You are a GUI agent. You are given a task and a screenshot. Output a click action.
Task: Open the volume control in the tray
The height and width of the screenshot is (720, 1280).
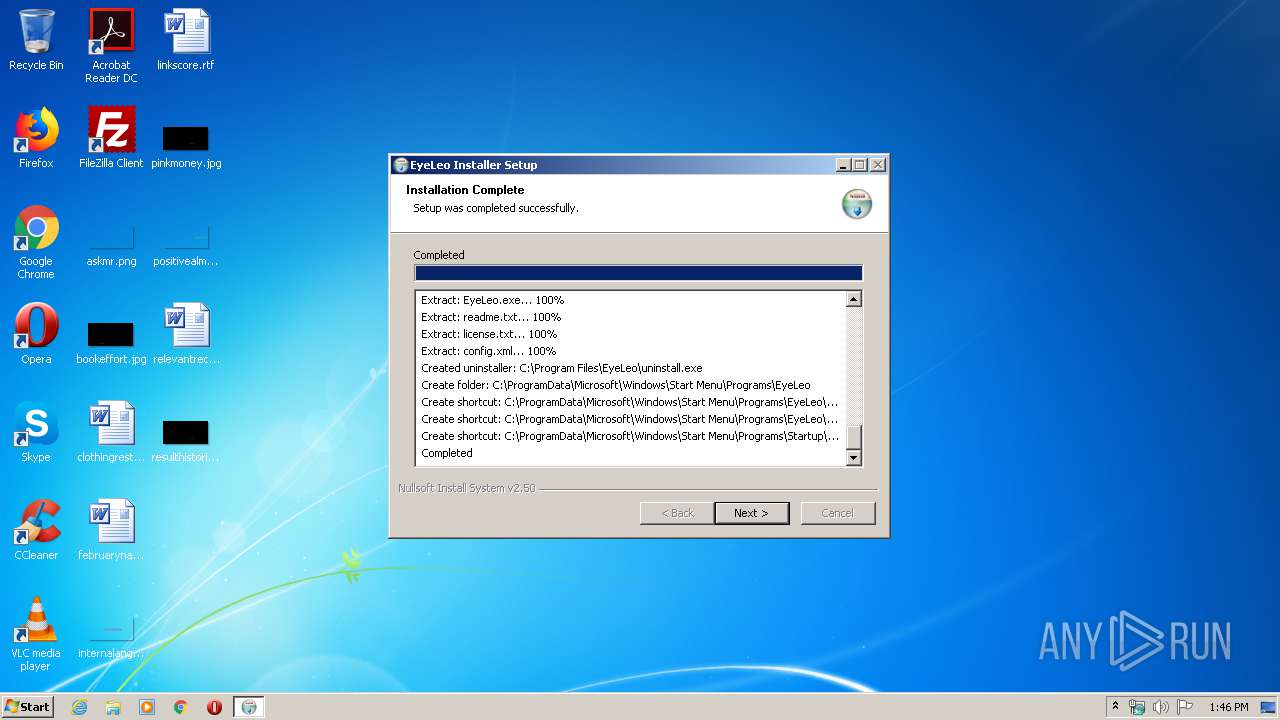click(x=1161, y=707)
